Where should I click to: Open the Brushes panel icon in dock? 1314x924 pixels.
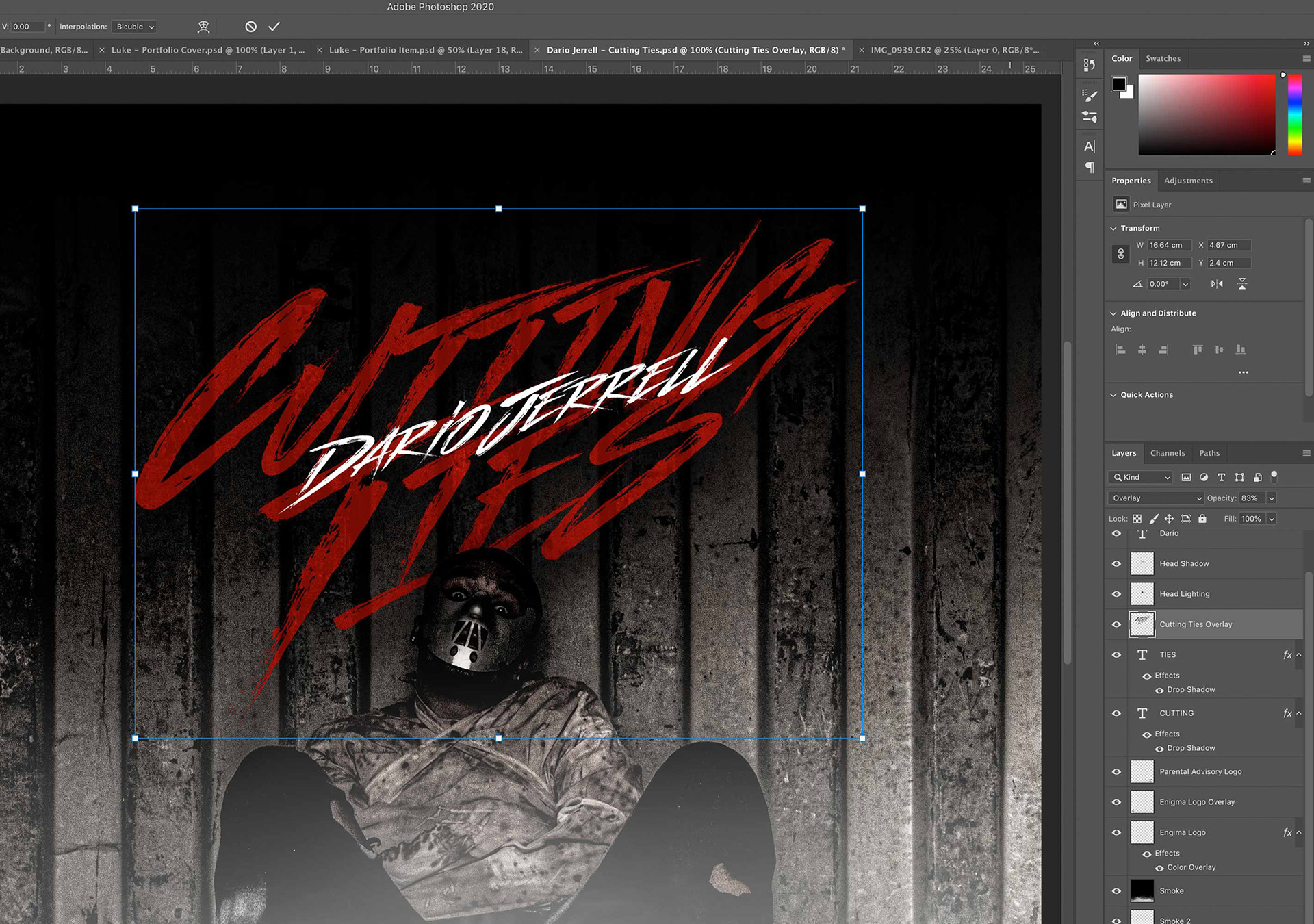[x=1090, y=117]
